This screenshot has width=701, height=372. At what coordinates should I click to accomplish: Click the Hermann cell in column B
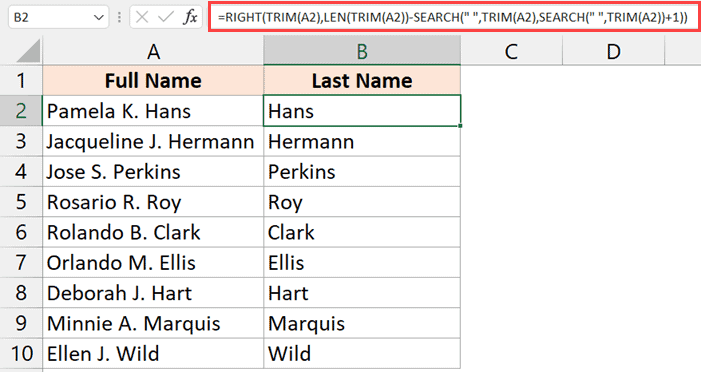pos(362,141)
